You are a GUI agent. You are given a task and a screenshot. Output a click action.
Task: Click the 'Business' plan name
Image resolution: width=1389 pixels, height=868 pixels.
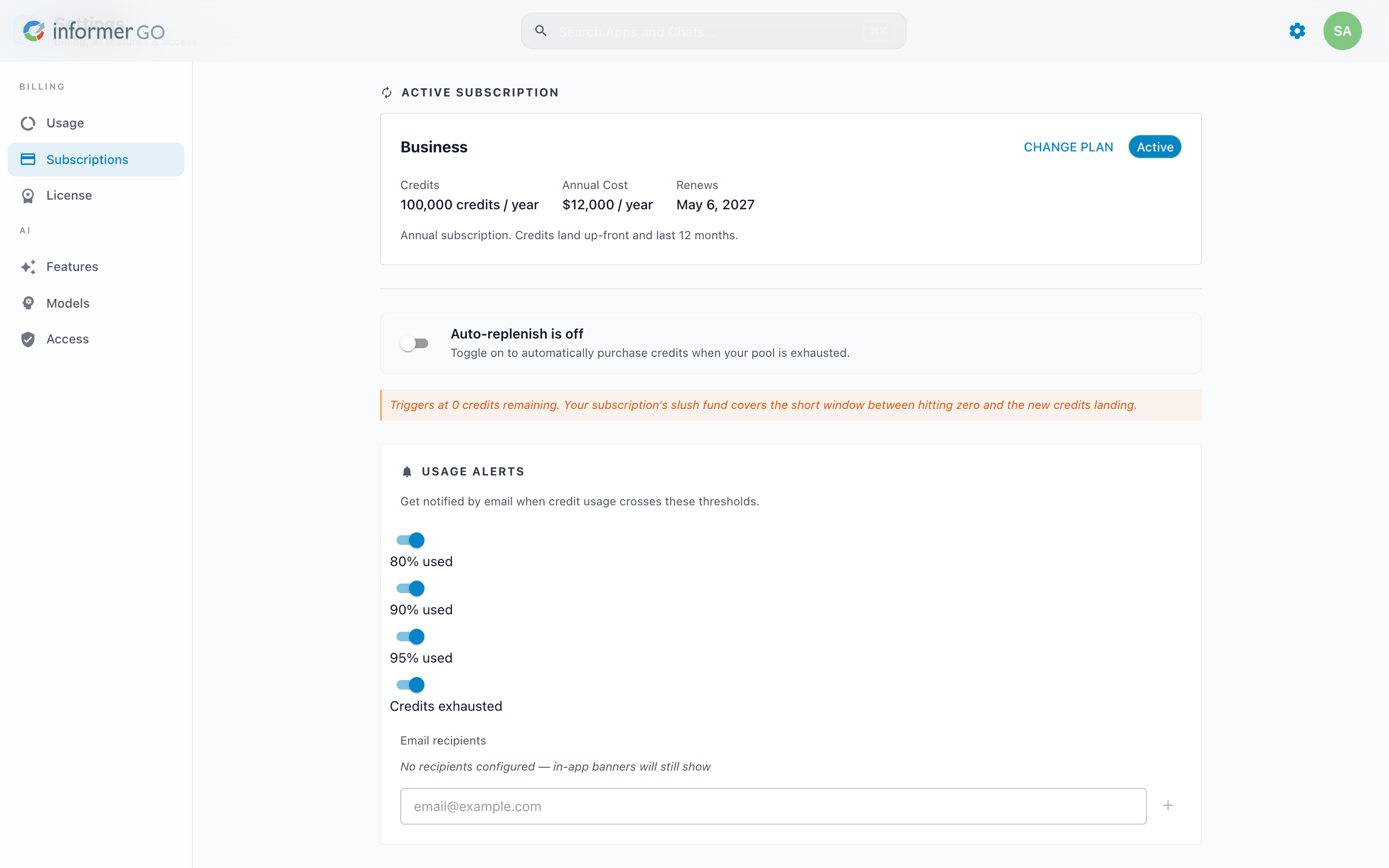434,147
